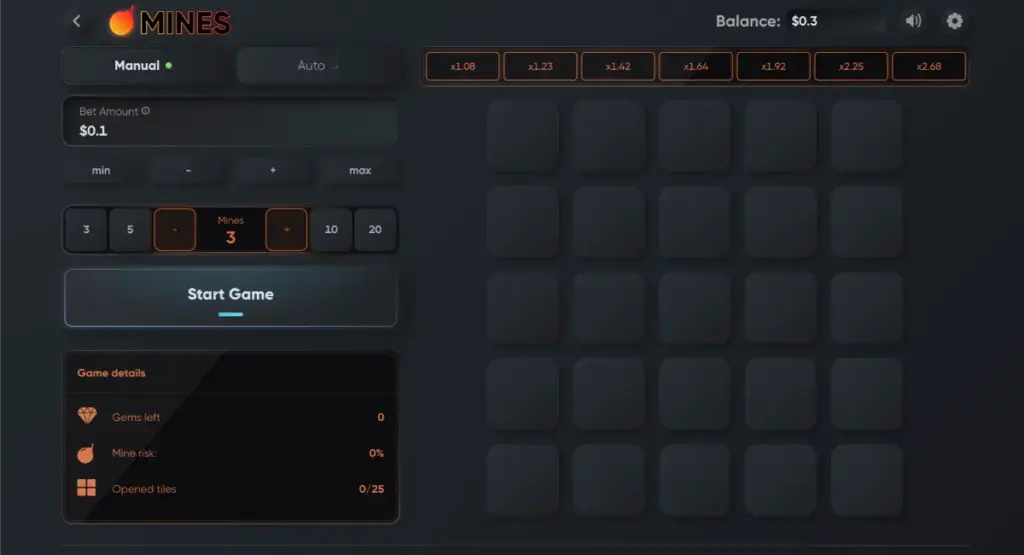Viewport: 1024px width, 555px height.
Task: Decrease the mines count with minus
Action: (175, 230)
